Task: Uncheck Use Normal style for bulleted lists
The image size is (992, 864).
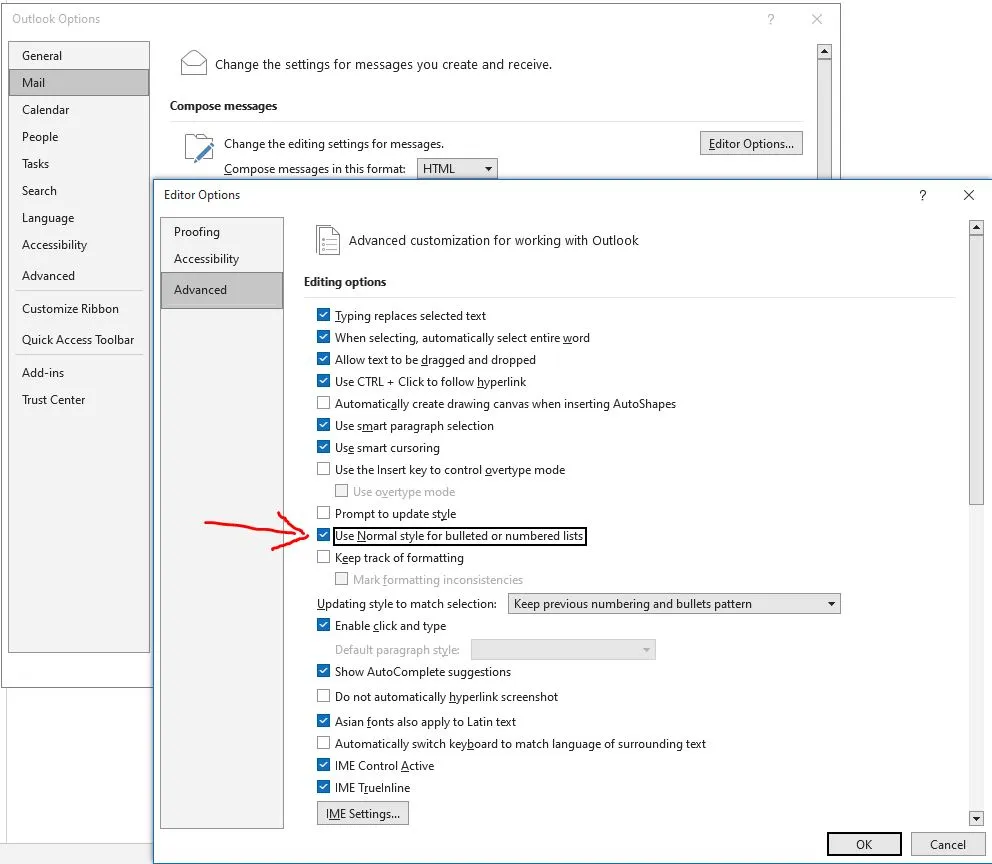Action: click(324, 535)
